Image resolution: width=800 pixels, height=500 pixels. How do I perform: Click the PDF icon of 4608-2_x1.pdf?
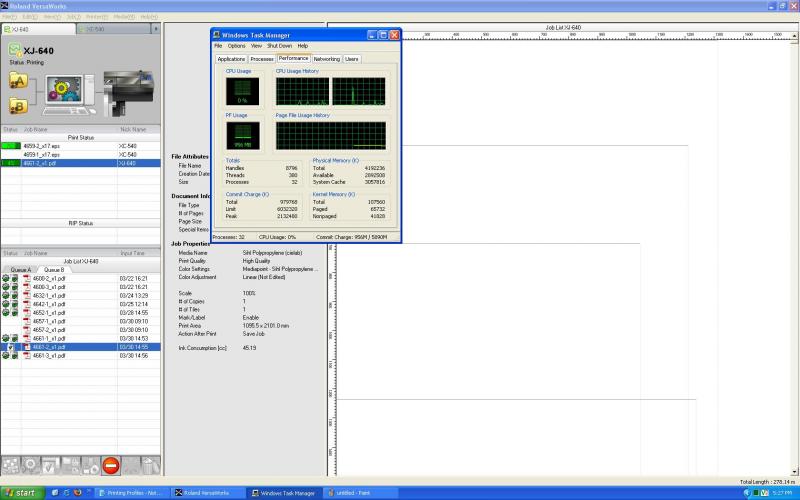pos(27,279)
